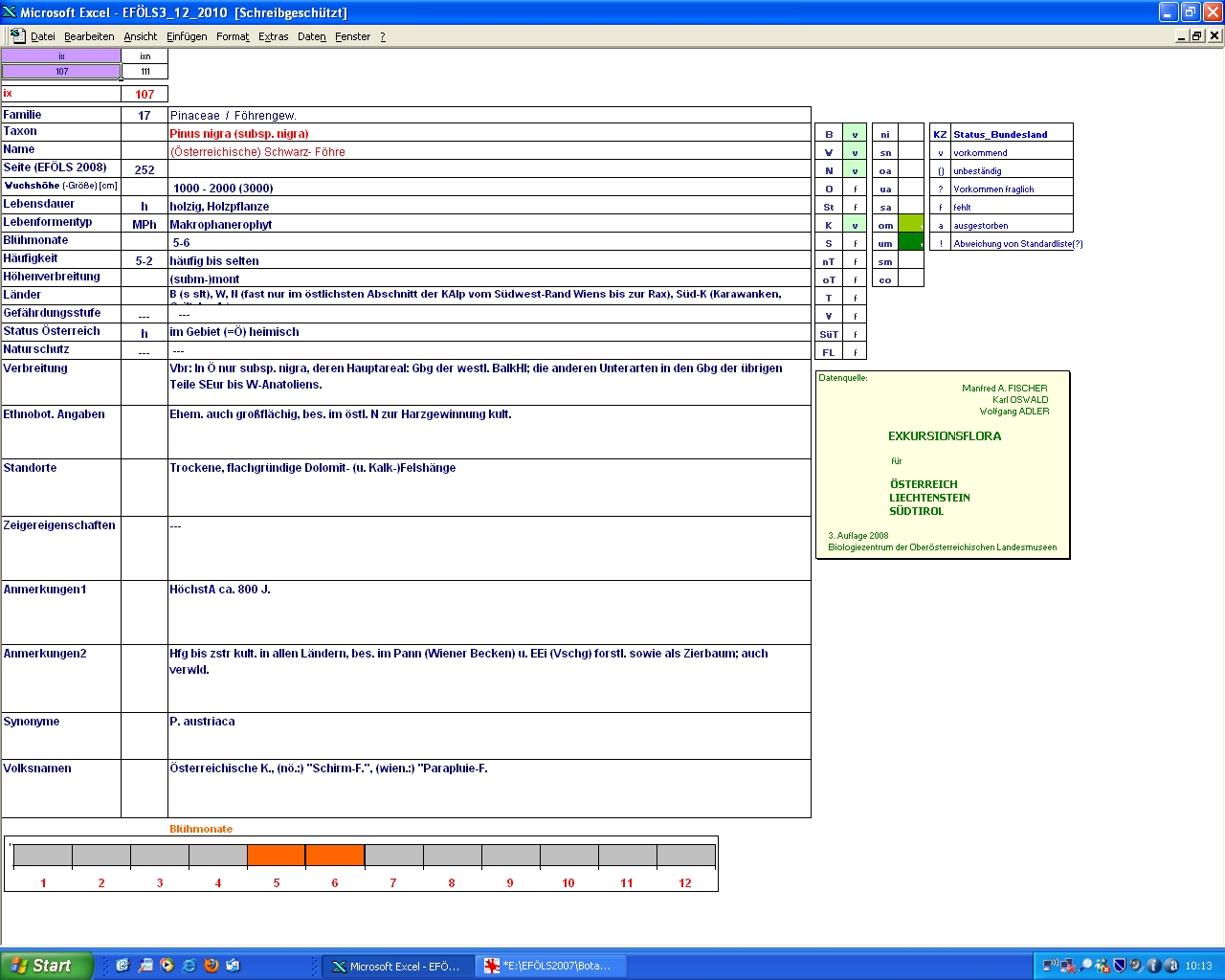The width and height of the screenshot is (1225, 980).
Task: Click the disconnected network tray icon with red X
Action: [x=1068, y=966]
